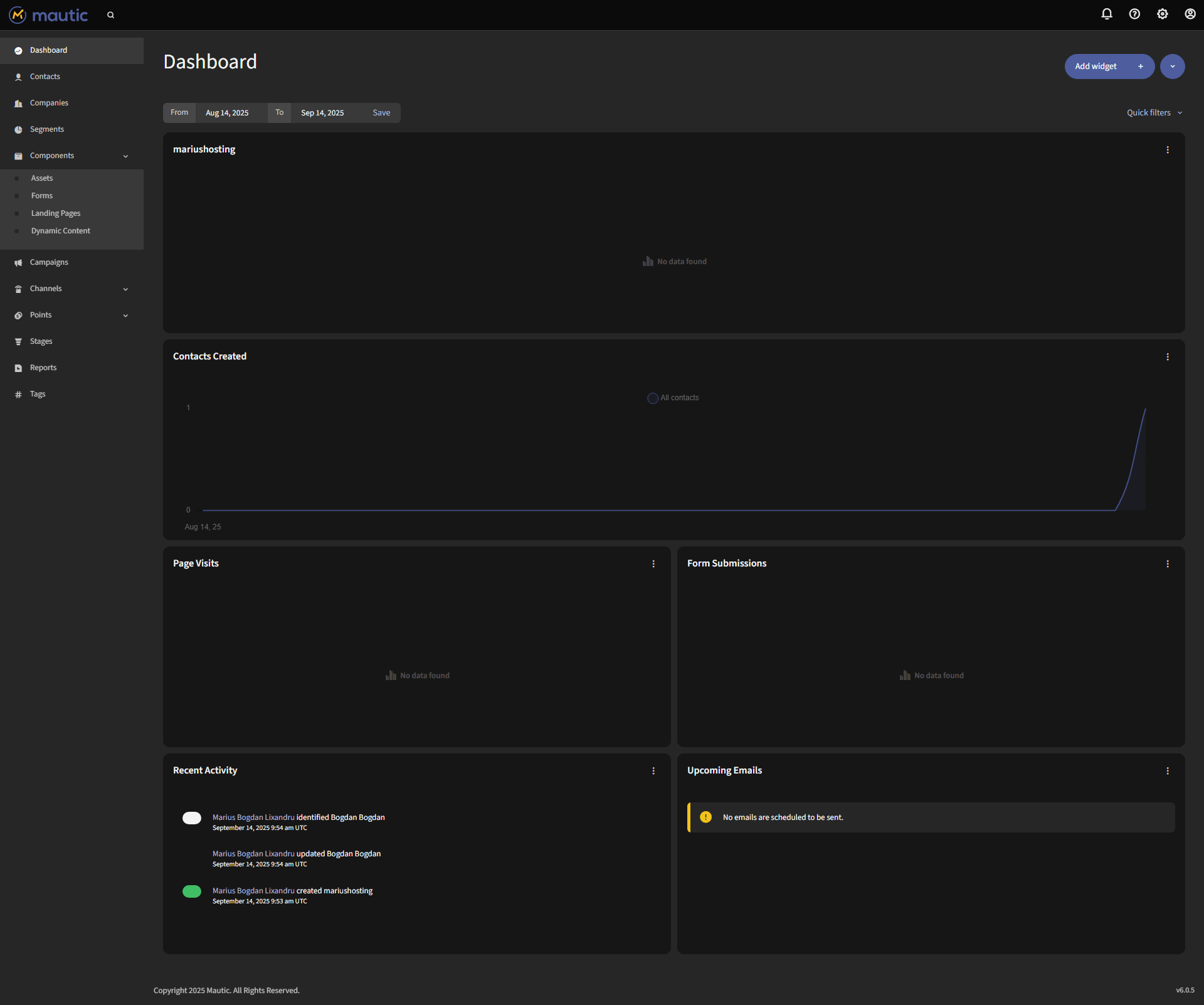1204x1005 pixels.
Task: Save the selected date range
Action: click(381, 113)
